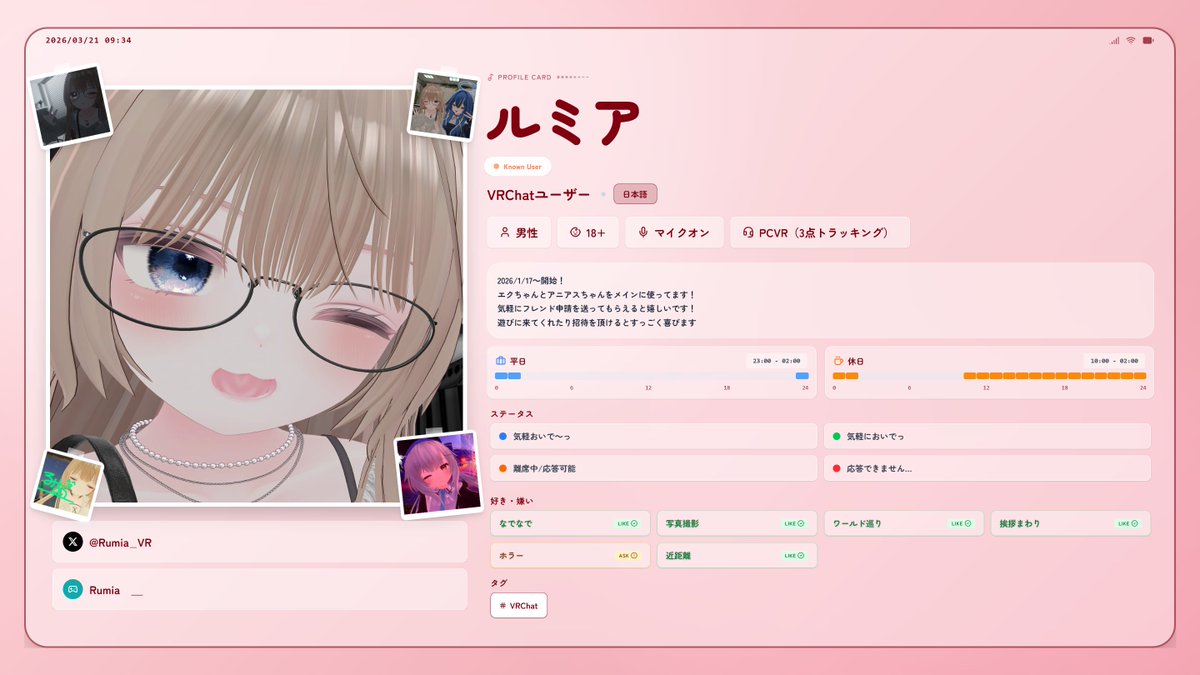Click the headset icon on the PCVR badge
The image size is (1200, 675).
[748, 231]
